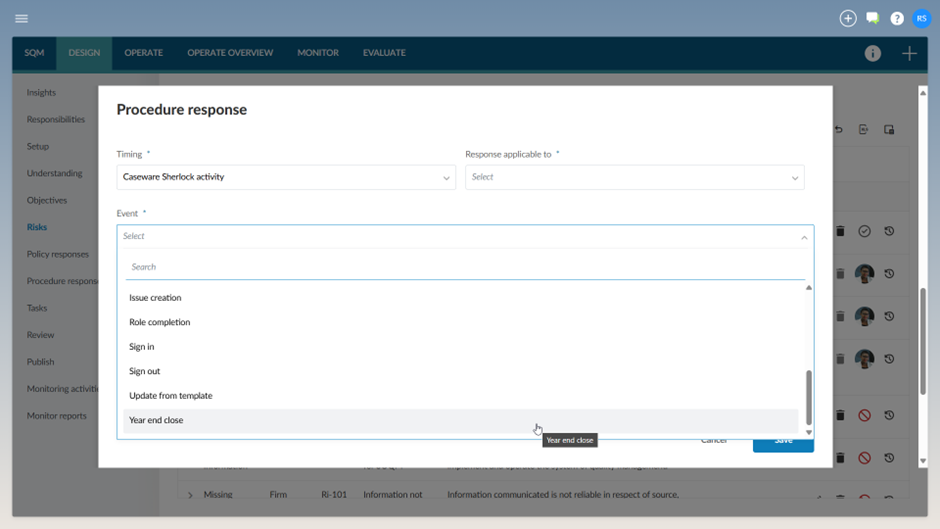Click the event list scrollbar thumb
Image resolution: width=940 pixels, height=529 pixels.
[x=809, y=397]
